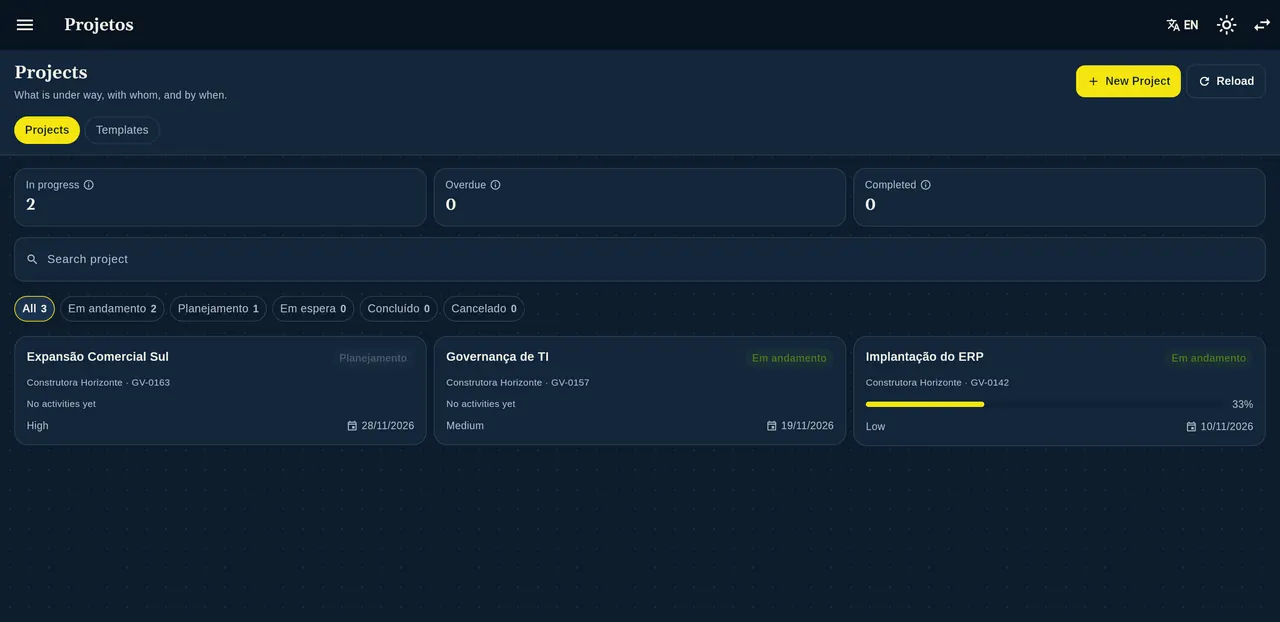Click the magnifier icon in search bar

tap(32, 259)
